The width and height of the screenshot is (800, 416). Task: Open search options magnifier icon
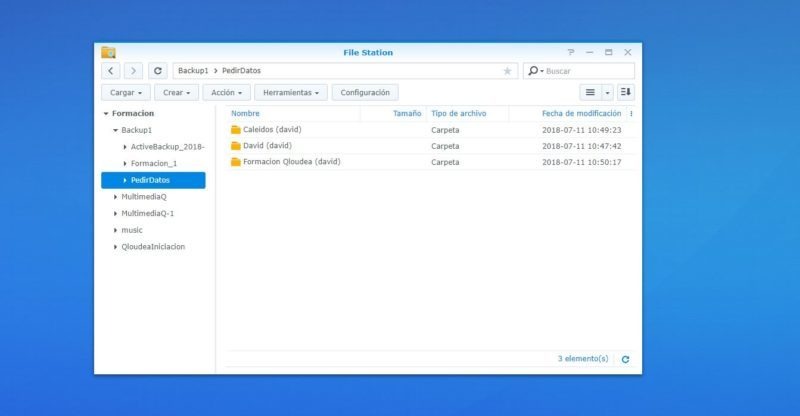(535, 71)
